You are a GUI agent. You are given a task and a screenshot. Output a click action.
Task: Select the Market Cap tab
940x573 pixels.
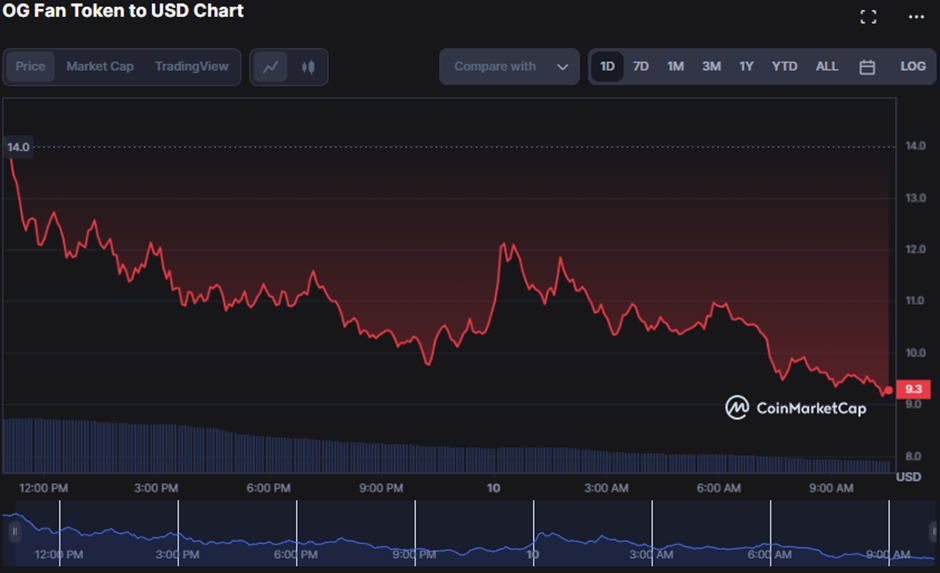click(100, 67)
